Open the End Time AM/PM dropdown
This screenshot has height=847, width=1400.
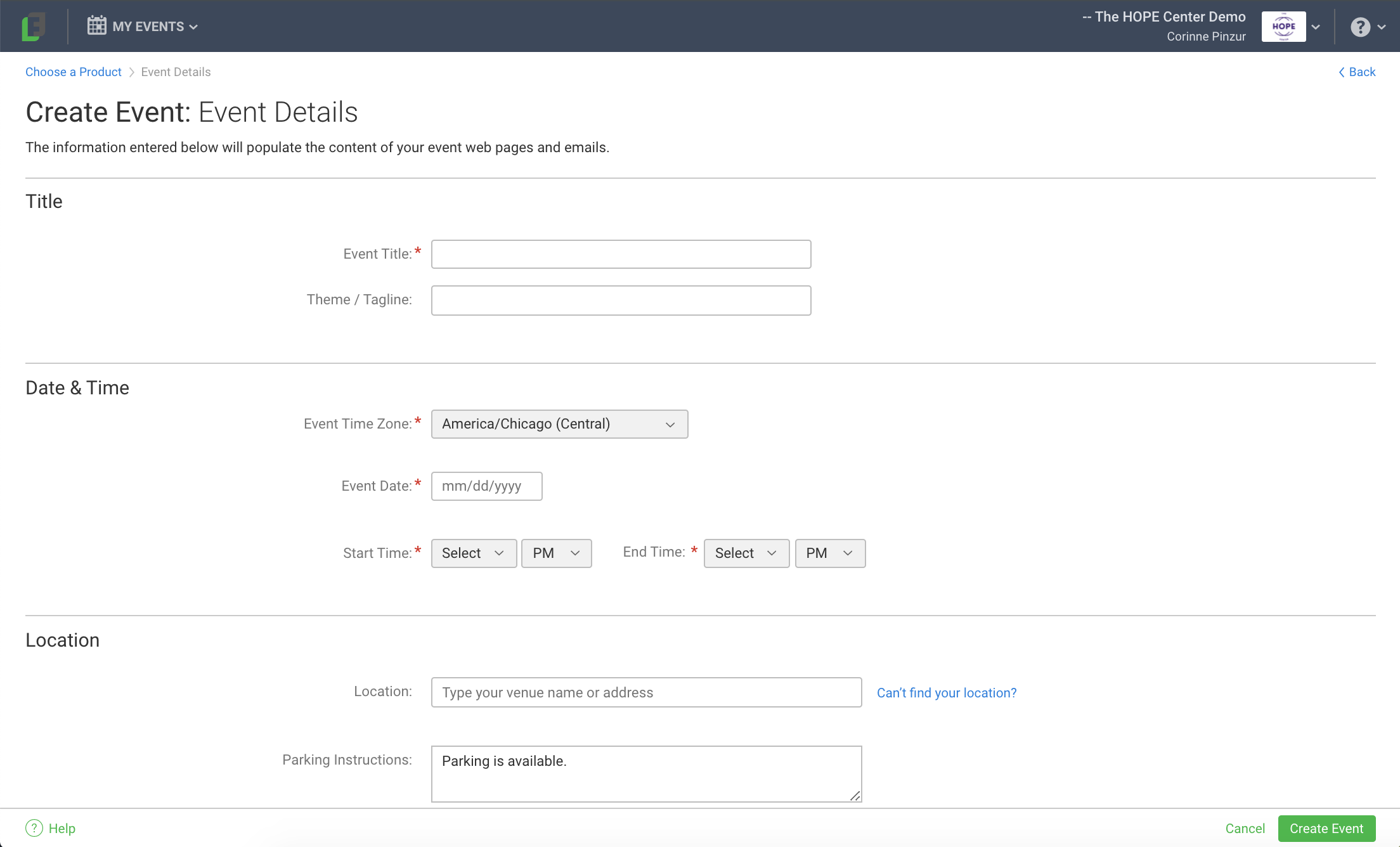pyautogui.click(x=829, y=553)
